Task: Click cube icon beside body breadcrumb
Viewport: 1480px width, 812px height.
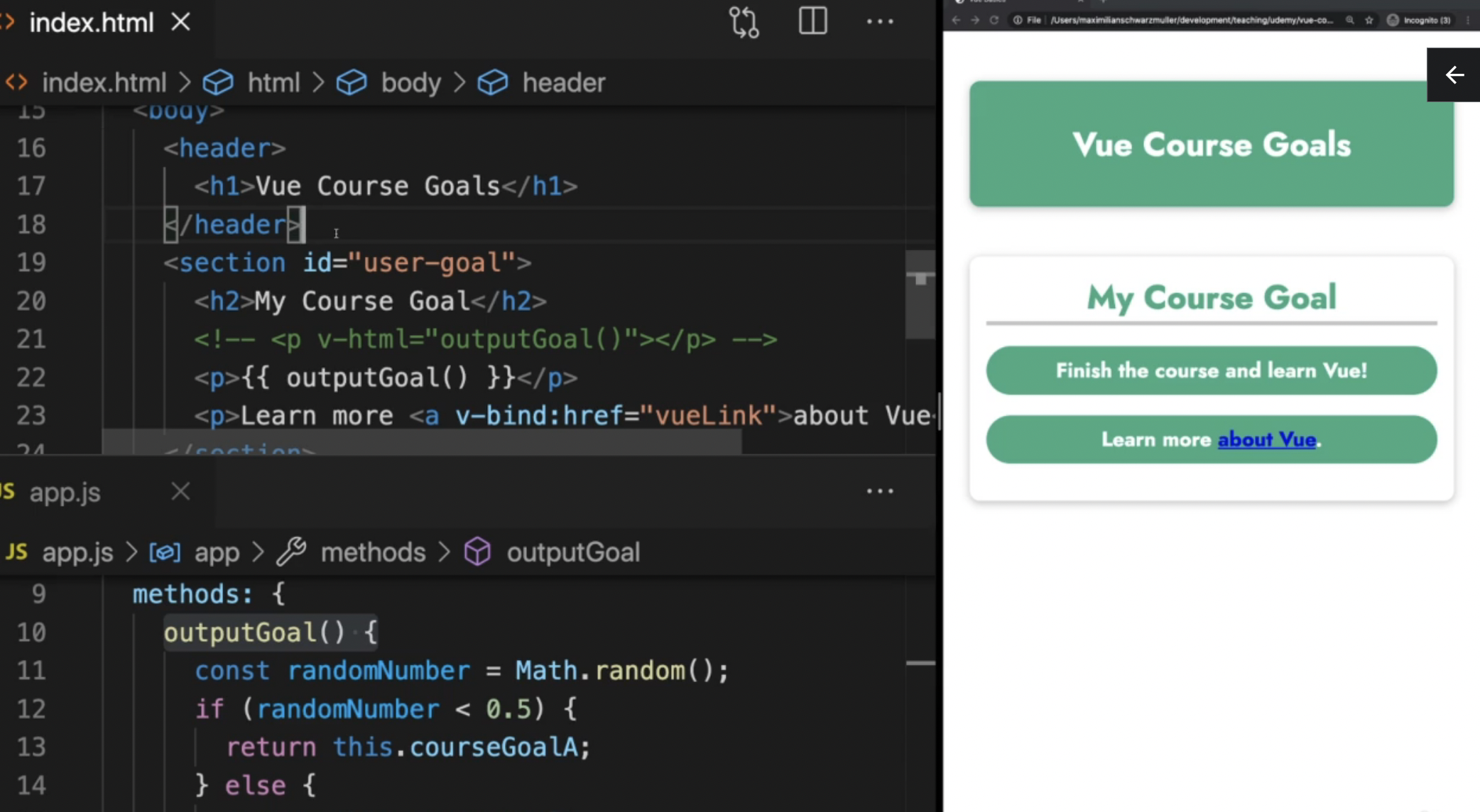Action: (352, 82)
